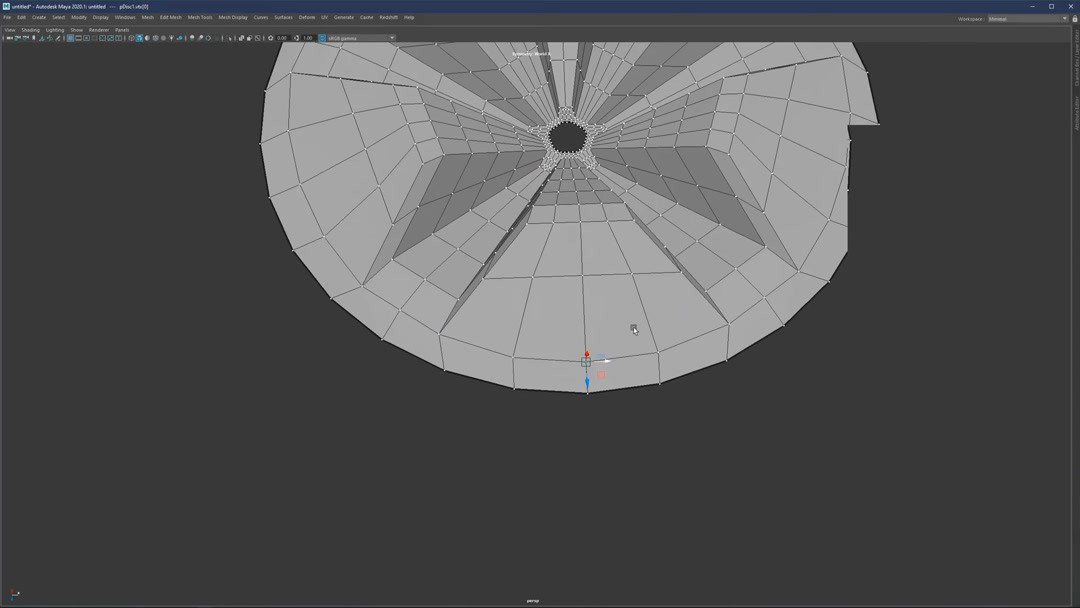Screen dimensions: 1080x608
Task: Open the Mesh Tools menu
Action: [199, 17]
